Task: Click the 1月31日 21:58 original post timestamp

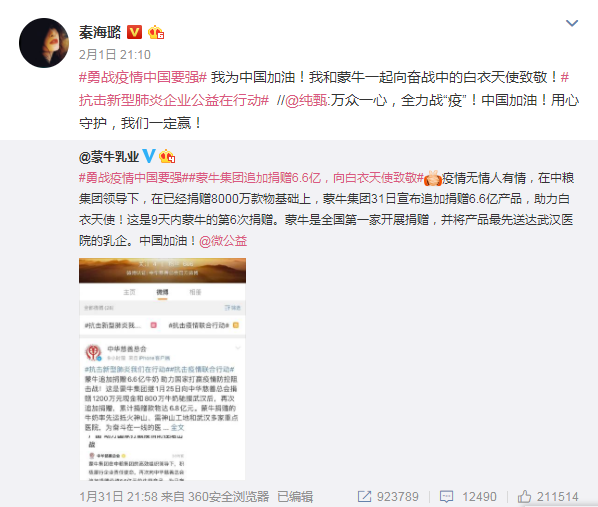Action: [x=119, y=497]
